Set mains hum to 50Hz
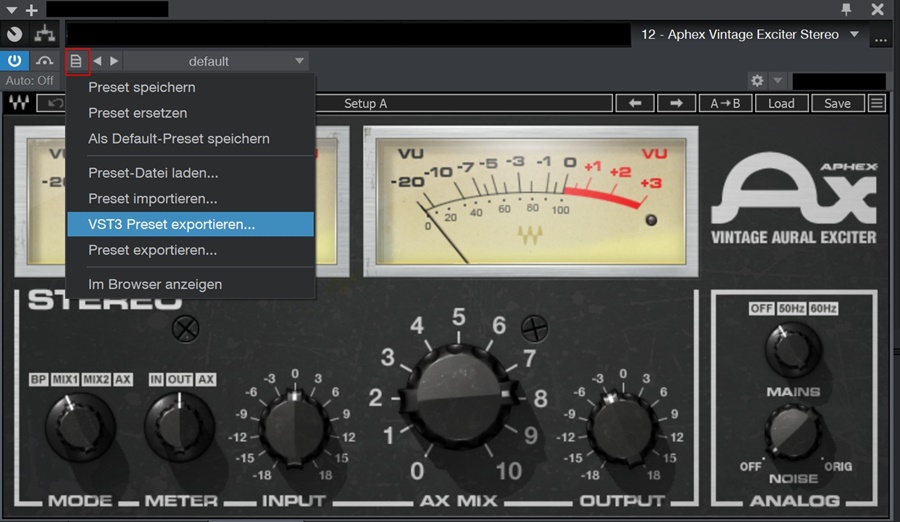This screenshot has width=900, height=522. tap(792, 308)
